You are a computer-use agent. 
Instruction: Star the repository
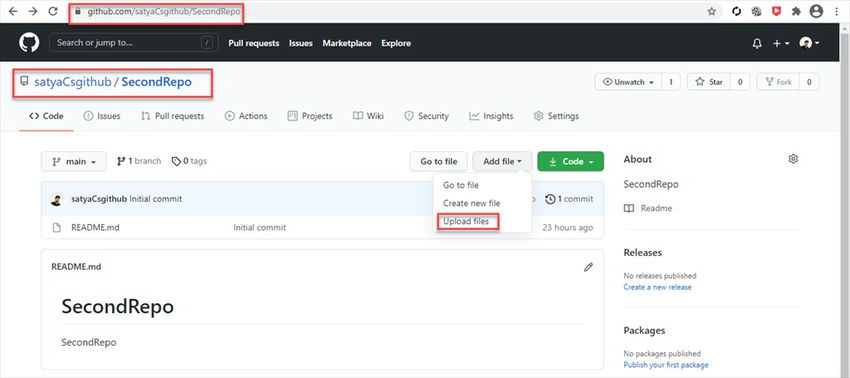pyautogui.click(x=709, y=82)
